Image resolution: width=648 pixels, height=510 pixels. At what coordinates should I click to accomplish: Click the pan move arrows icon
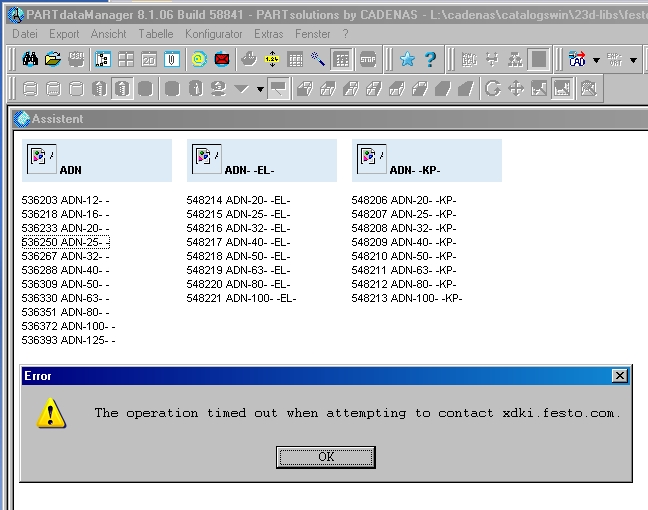(516, 88)
